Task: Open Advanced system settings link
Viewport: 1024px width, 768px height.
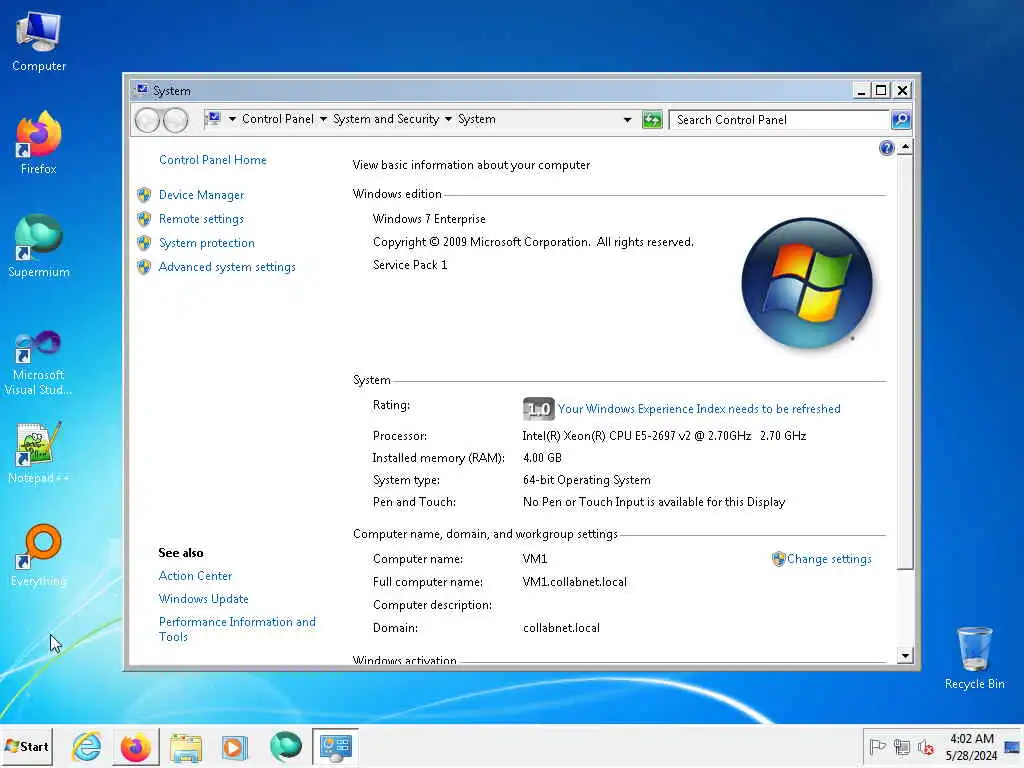Action: tap(227, 267)
